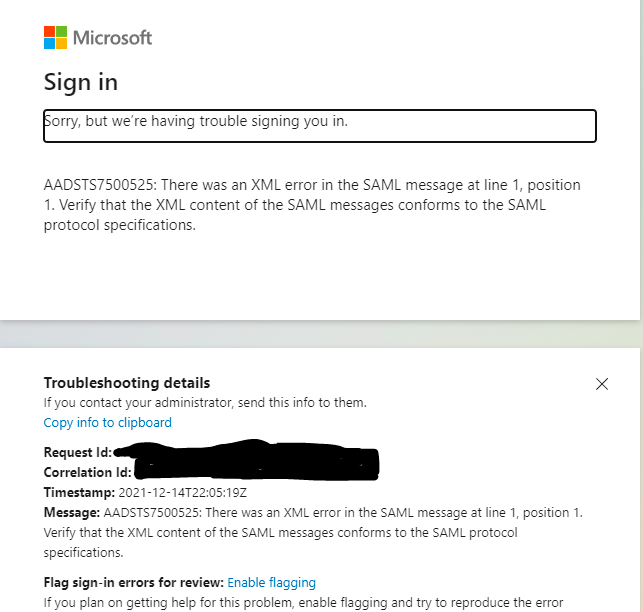
Task: Click the AADSTS7500525 error paragraph under Sign in
Action: (x=312, y=205)
